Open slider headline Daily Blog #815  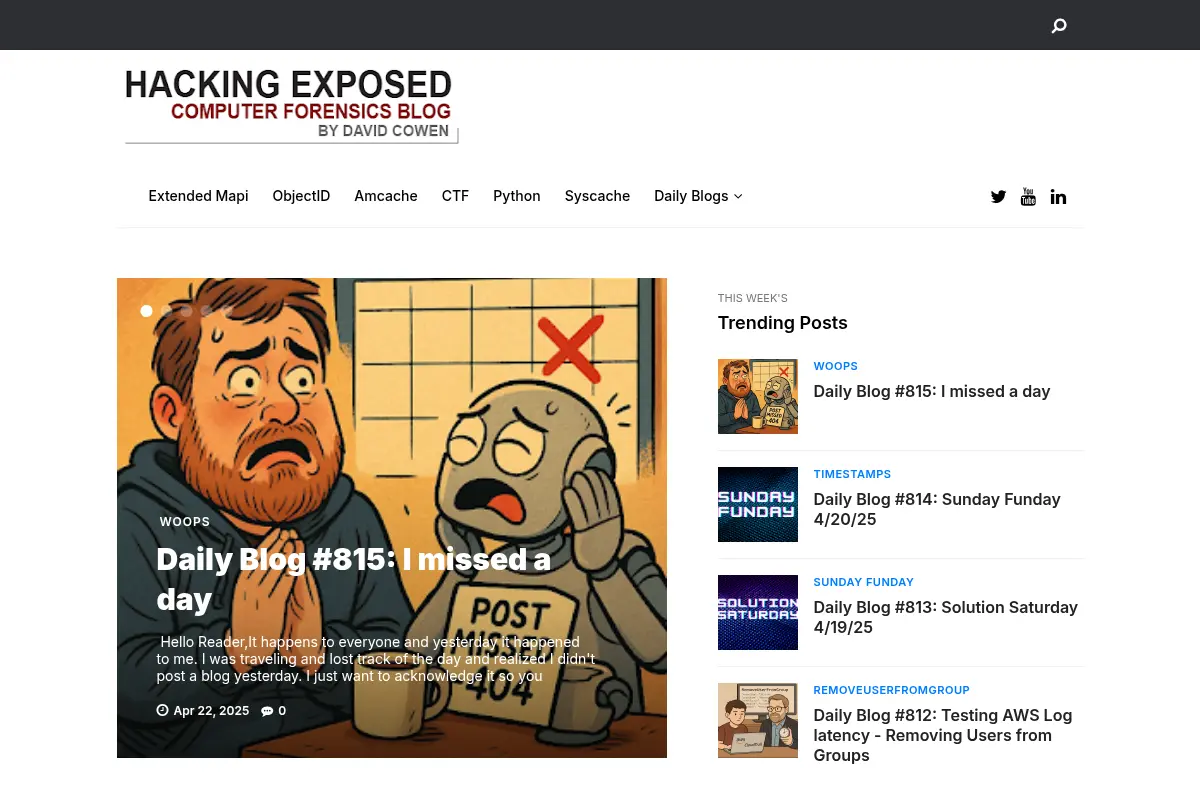354,579
